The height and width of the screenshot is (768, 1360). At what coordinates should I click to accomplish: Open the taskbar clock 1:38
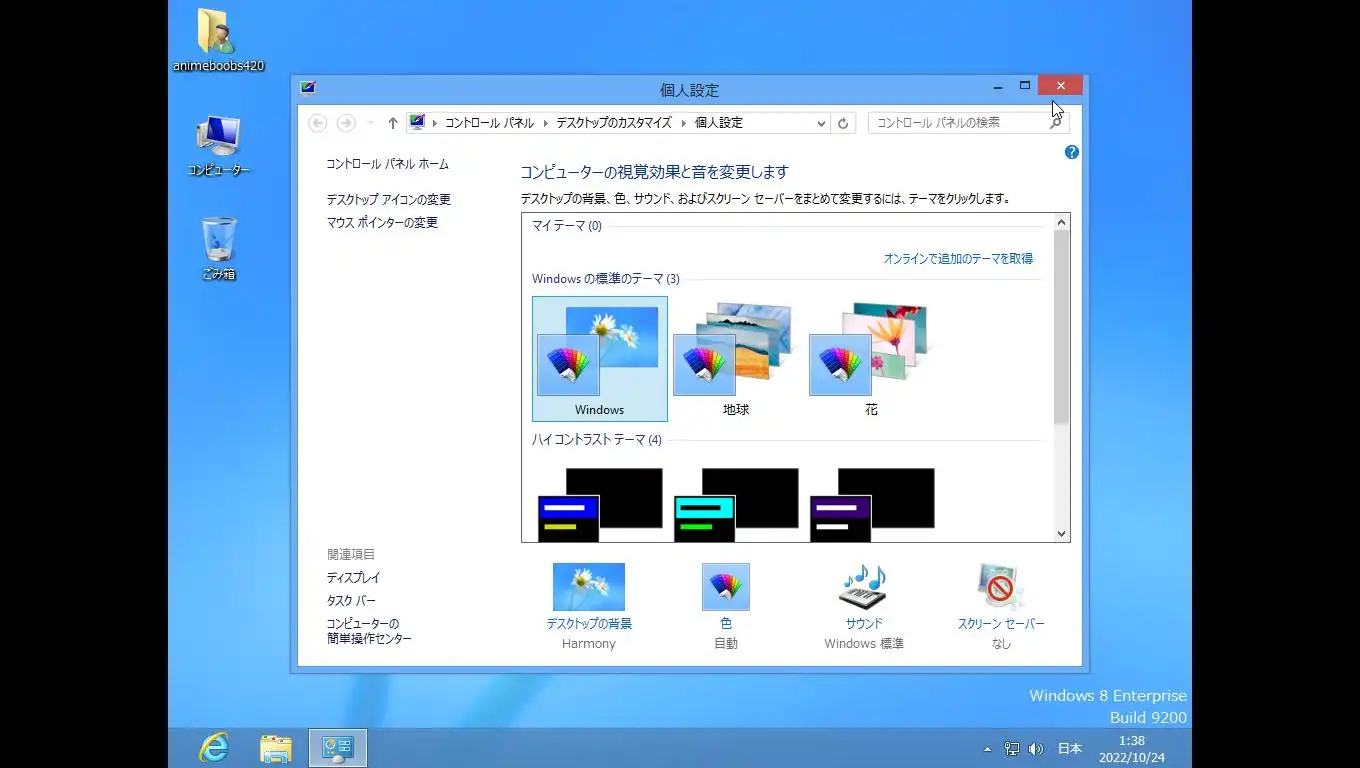click(x=1132, y=749)
